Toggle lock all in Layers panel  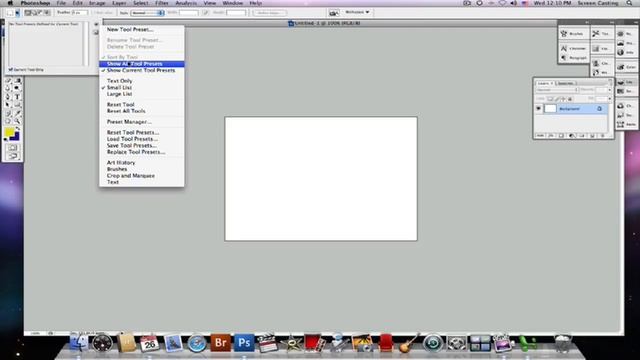point(570,99)
